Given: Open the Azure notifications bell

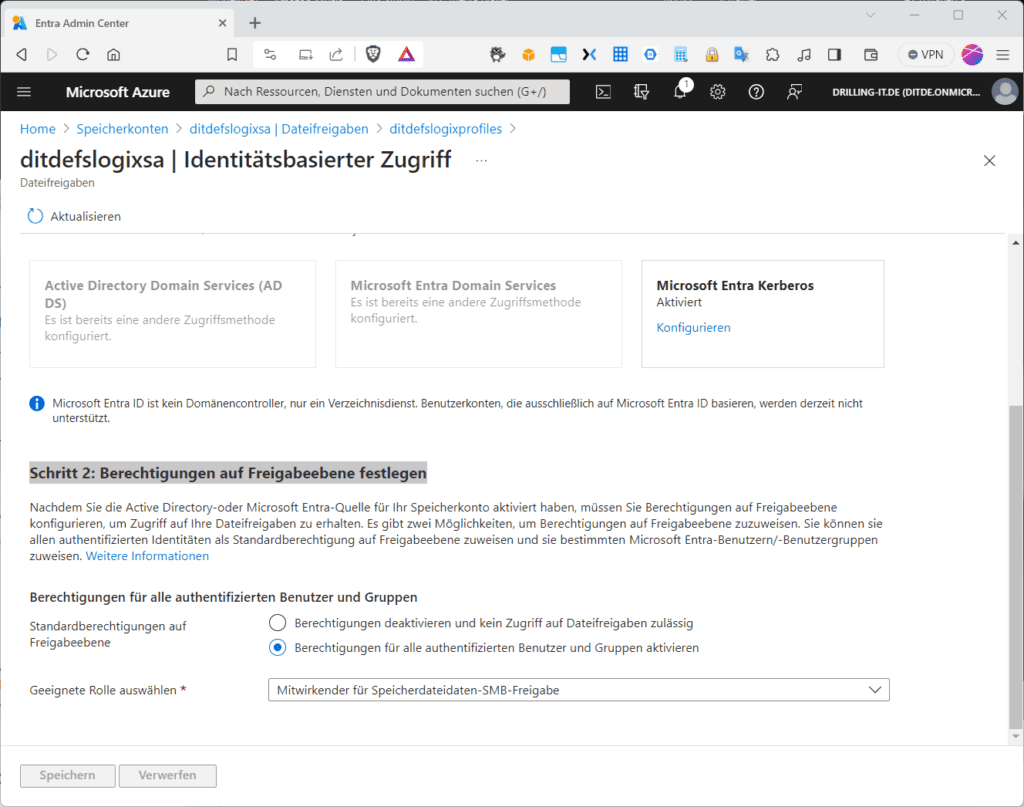Looking at the screenshot, I should click(680, 91).
